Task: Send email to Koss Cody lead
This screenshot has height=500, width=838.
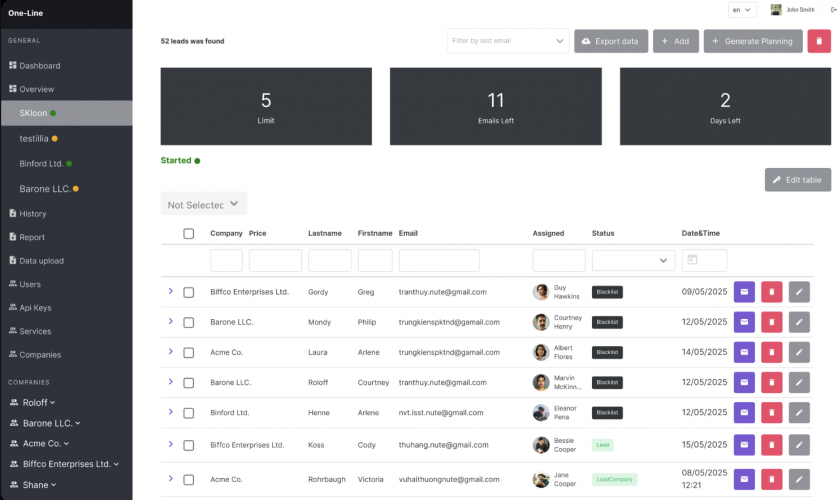Action: click(x=744, y=445)
